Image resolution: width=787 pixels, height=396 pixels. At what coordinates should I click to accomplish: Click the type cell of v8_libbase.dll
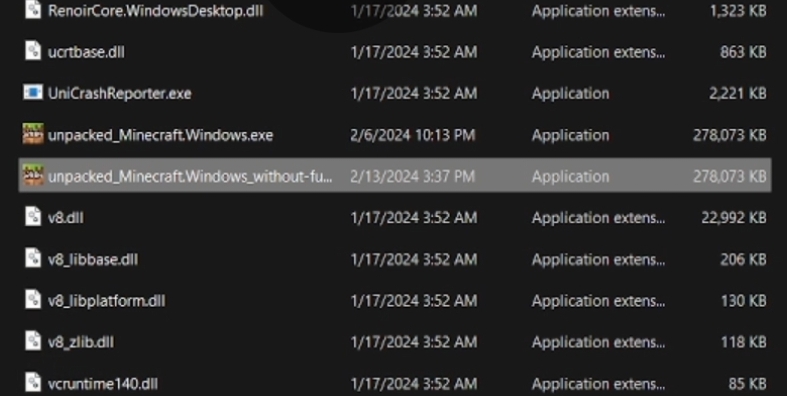pyautogui.click(x=599, y=259)
